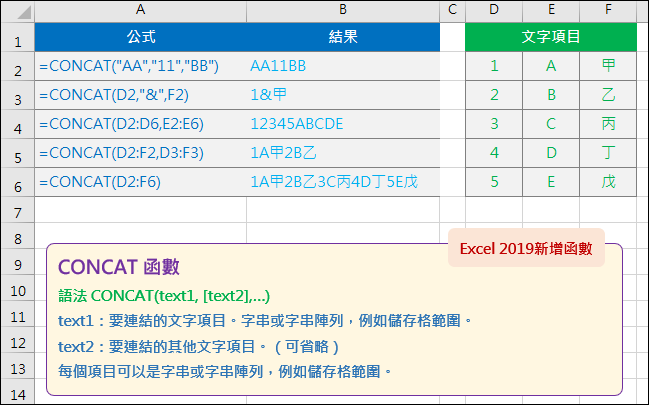Click the 語法 CONCAT(text1, [text2],...) line
This screenshot has height=405, width=649.
[164, 296]
